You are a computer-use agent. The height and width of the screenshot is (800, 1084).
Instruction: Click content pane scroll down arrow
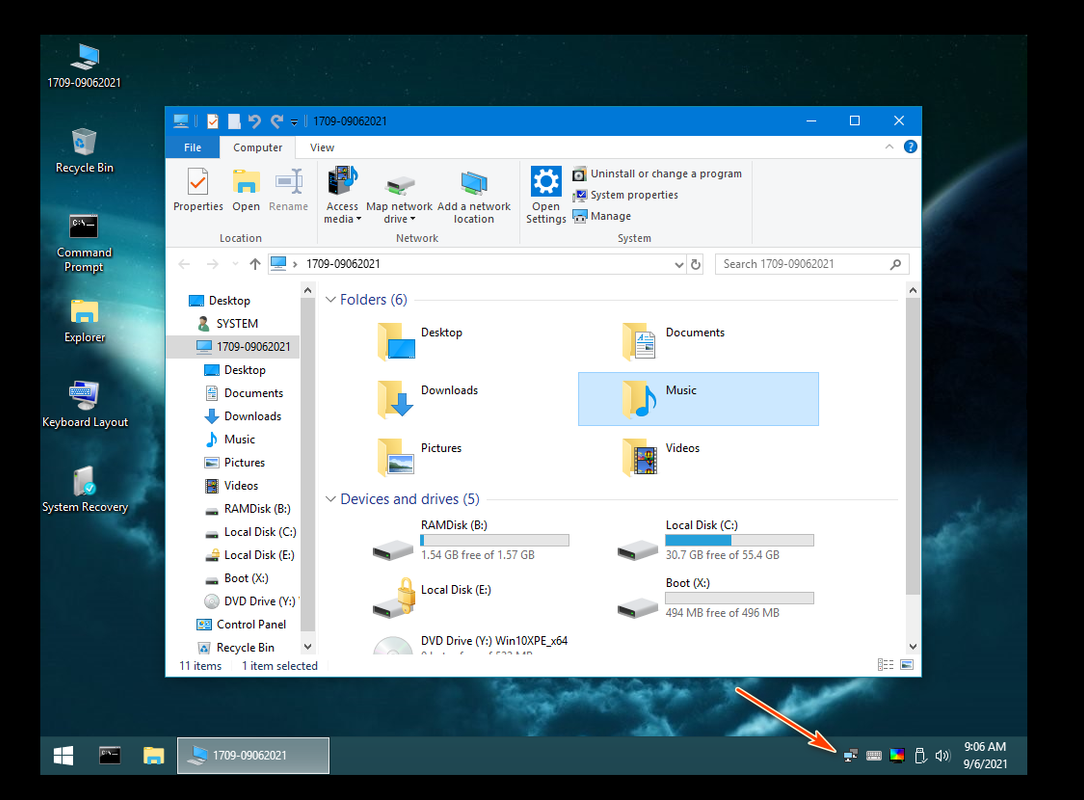pyautogui.click(x=913, y=646)
